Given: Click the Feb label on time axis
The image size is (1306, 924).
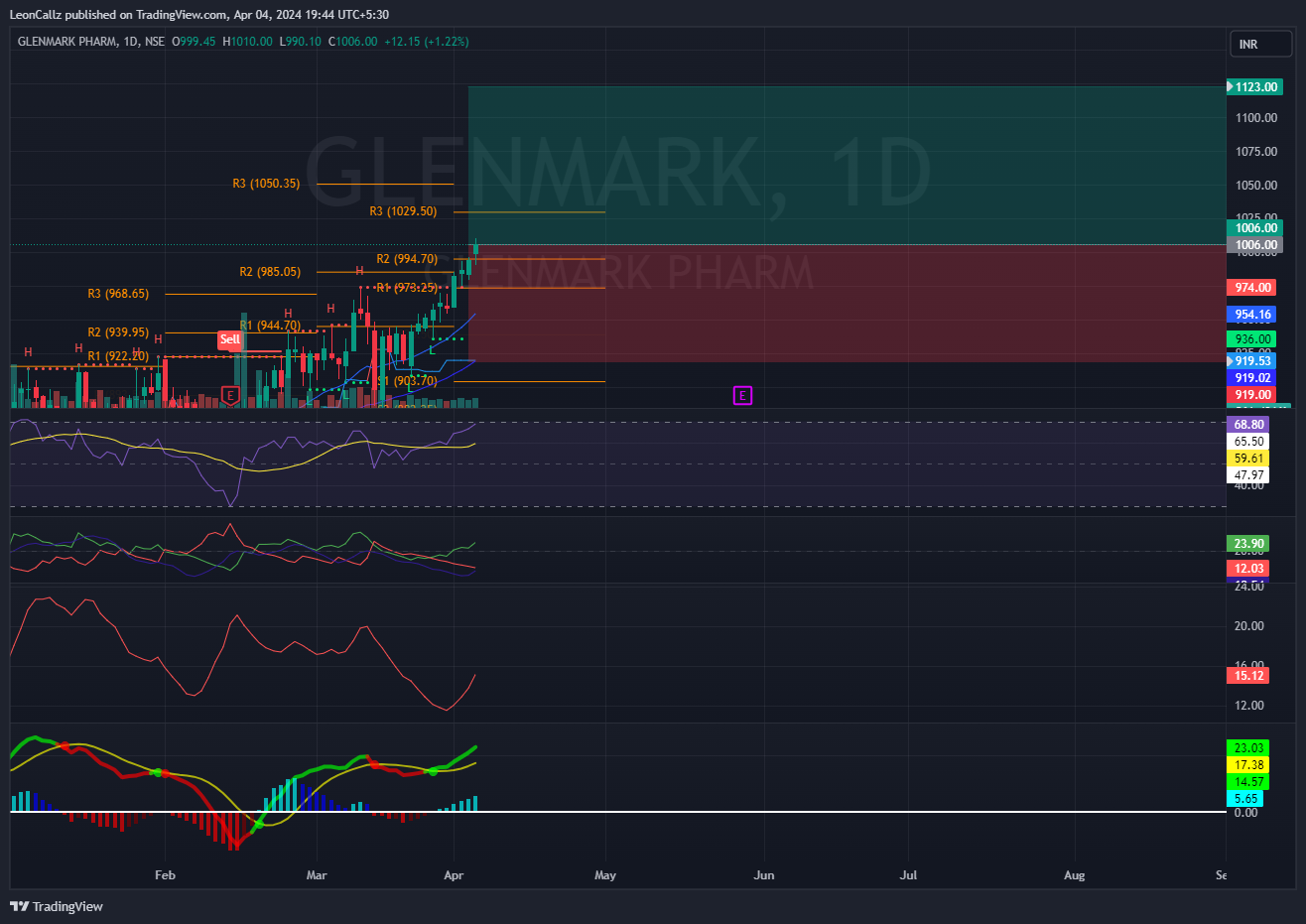Looking at the screenshot, I should tap(165, 875).
